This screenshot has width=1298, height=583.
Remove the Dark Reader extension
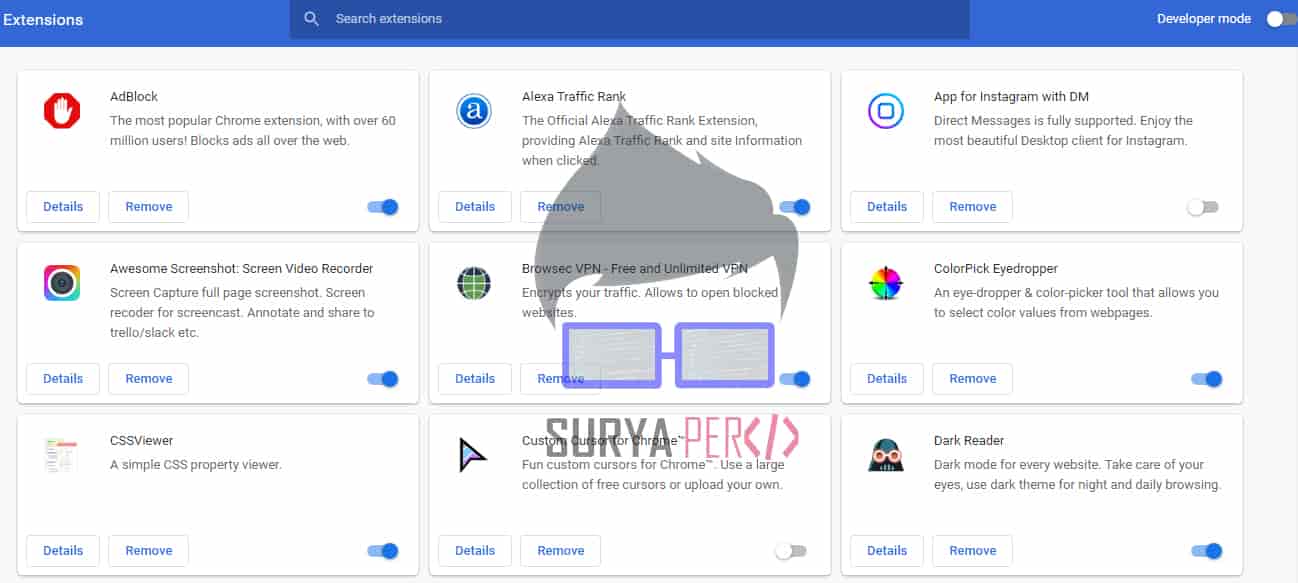click(973, 551)
